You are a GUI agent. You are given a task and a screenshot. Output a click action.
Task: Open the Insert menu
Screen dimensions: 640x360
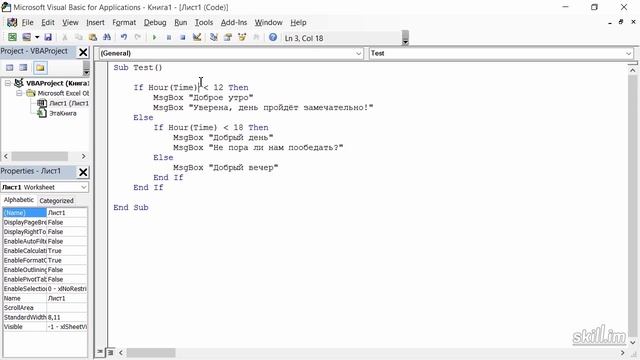coord(95,22)
